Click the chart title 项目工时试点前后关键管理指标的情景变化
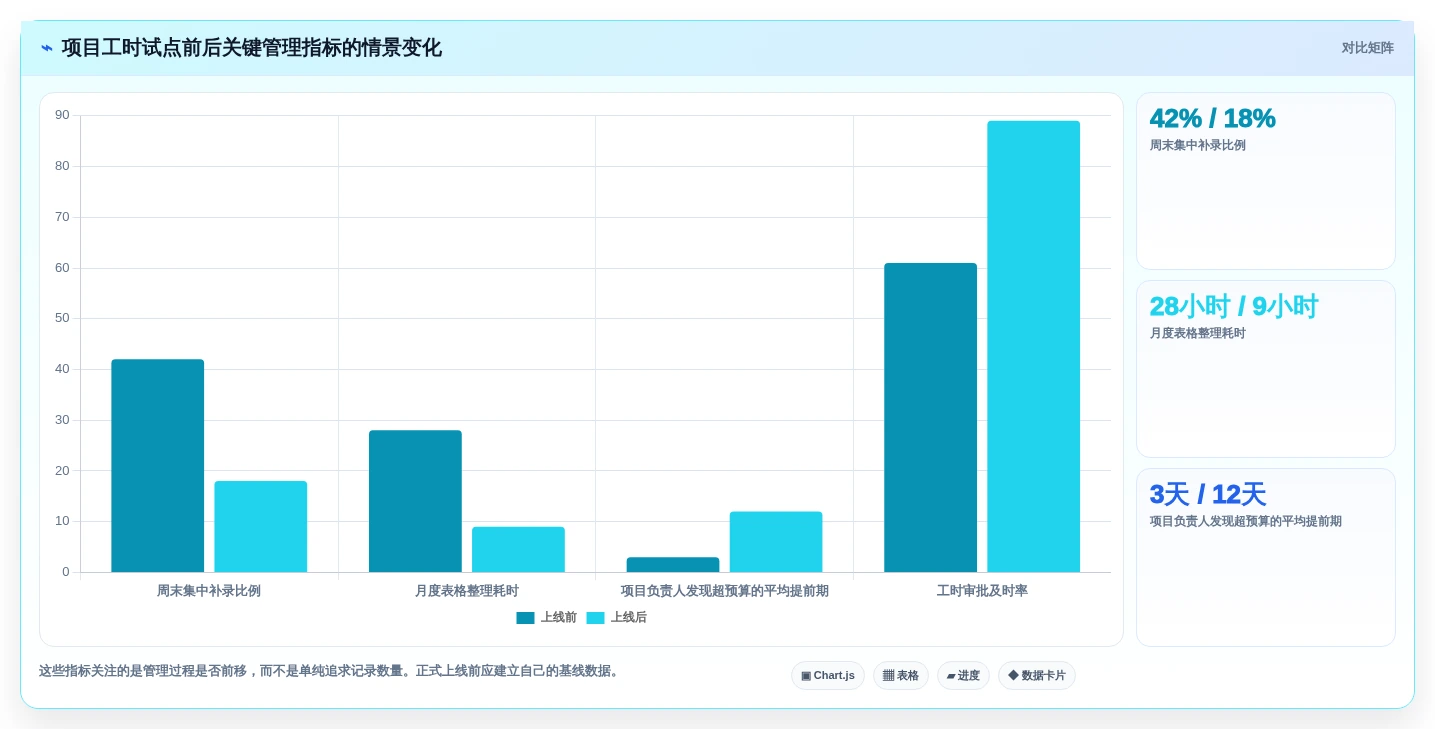 pos(252,48)
